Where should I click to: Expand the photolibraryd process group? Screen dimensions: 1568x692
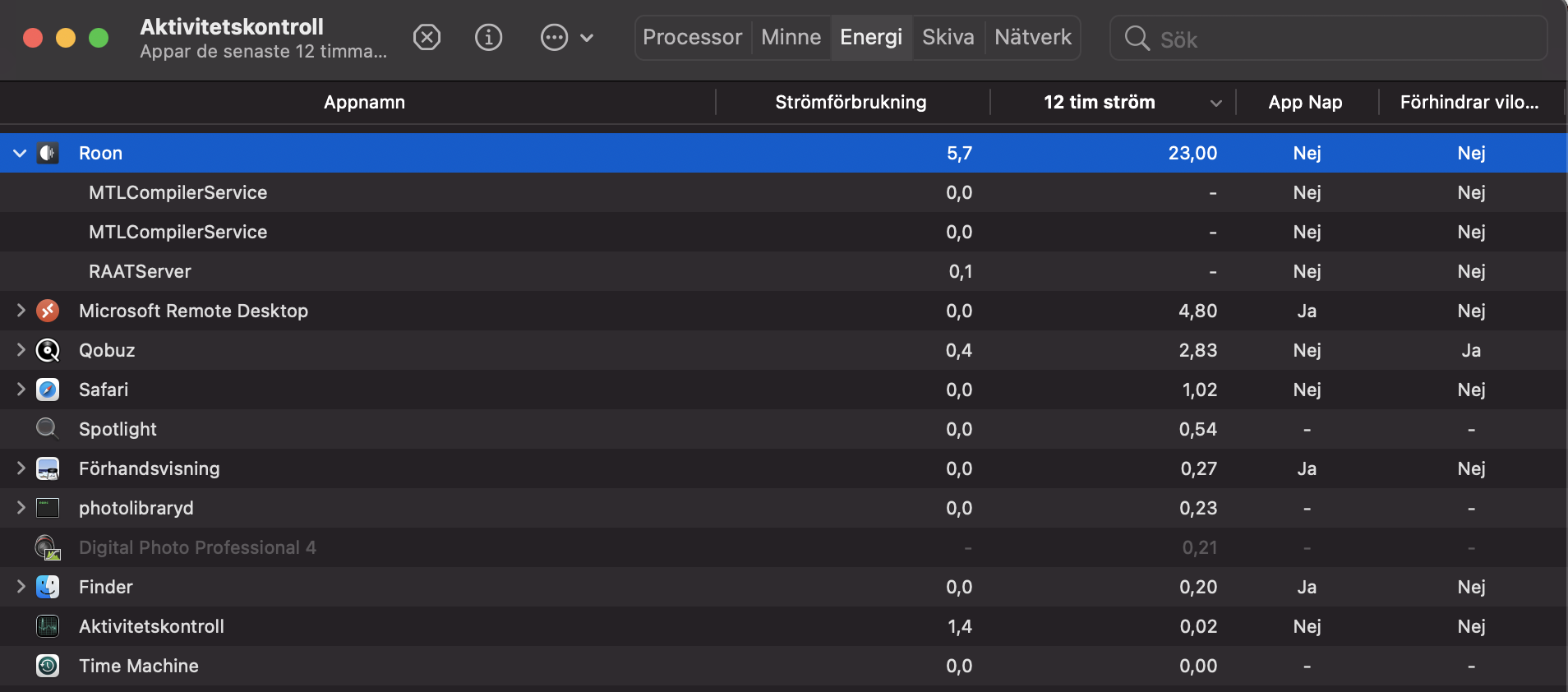tap(21, 508)
